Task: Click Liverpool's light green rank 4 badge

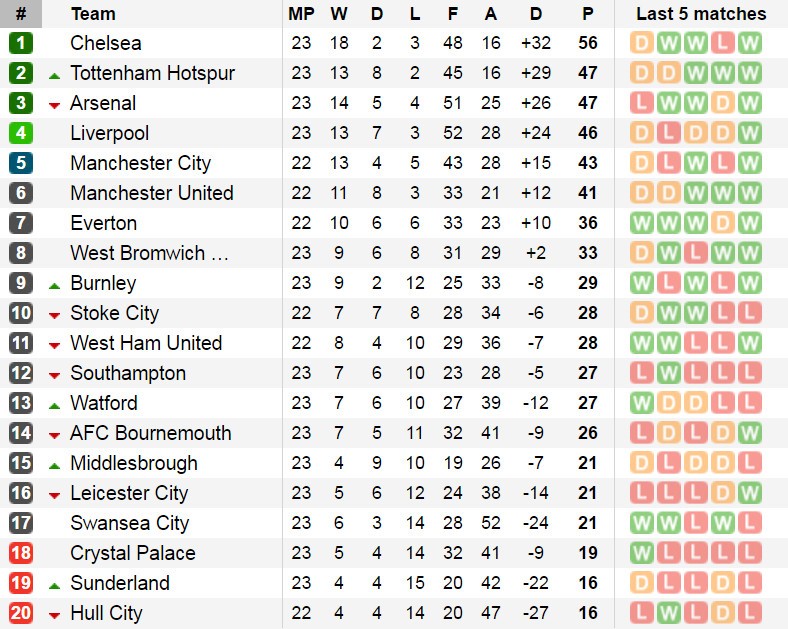Action: point(21,133)
